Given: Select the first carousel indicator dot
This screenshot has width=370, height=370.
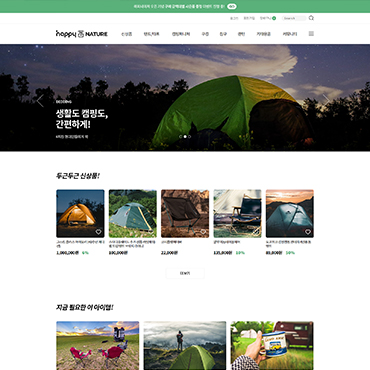Looking at the screenshot, I should [181, 136].
